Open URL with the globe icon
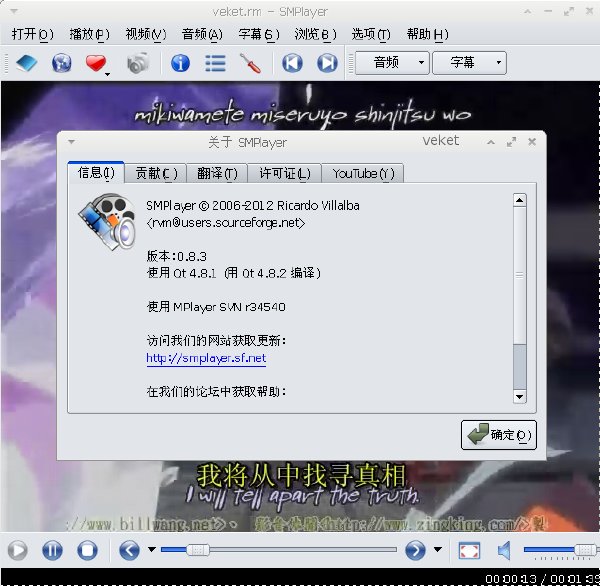This screenshot has height=586, width=600. [x=62, y=63]
